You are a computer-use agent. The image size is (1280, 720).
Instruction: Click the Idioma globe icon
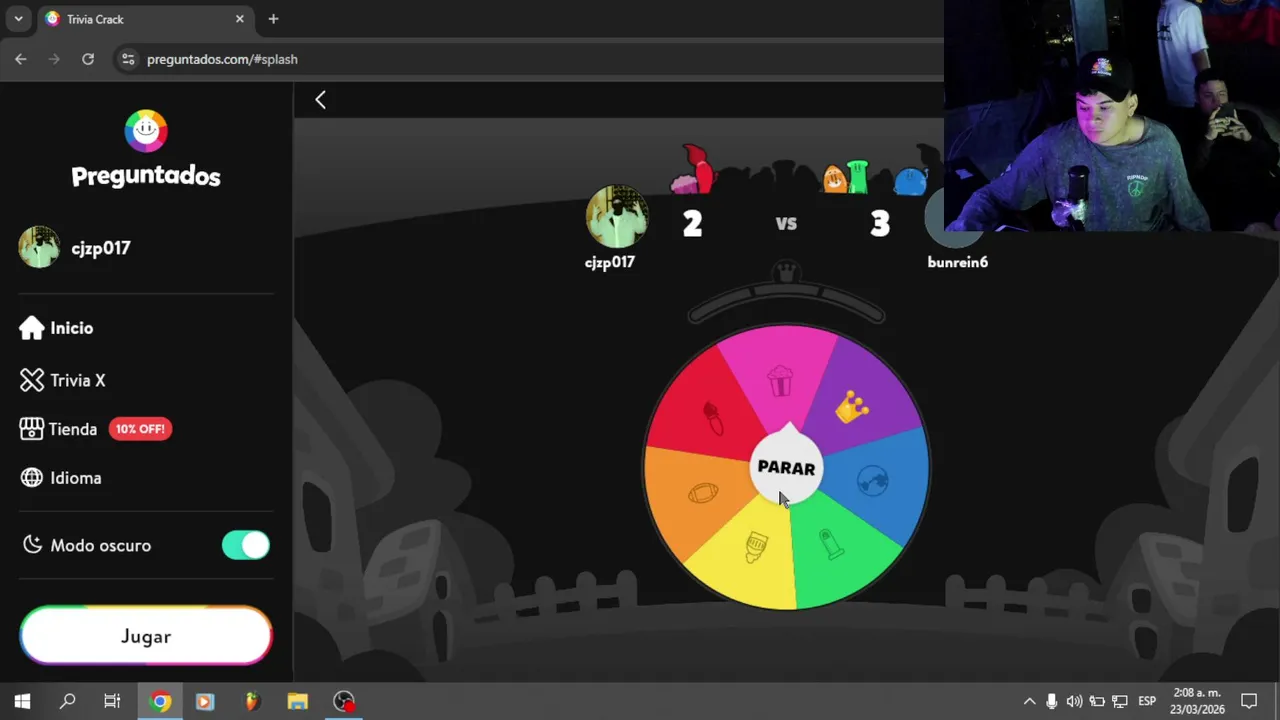click(32, 478)
